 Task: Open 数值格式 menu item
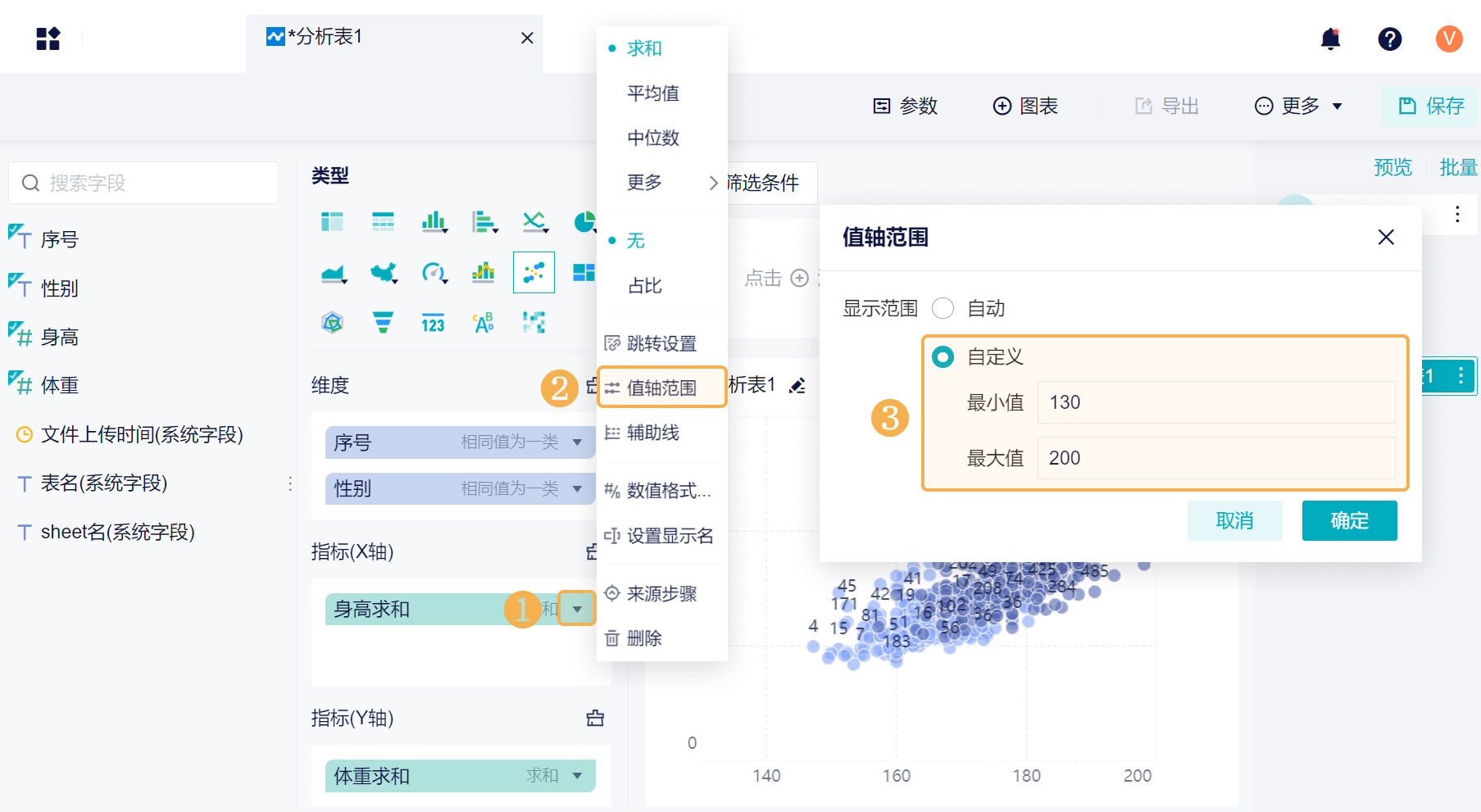[662, 491]
